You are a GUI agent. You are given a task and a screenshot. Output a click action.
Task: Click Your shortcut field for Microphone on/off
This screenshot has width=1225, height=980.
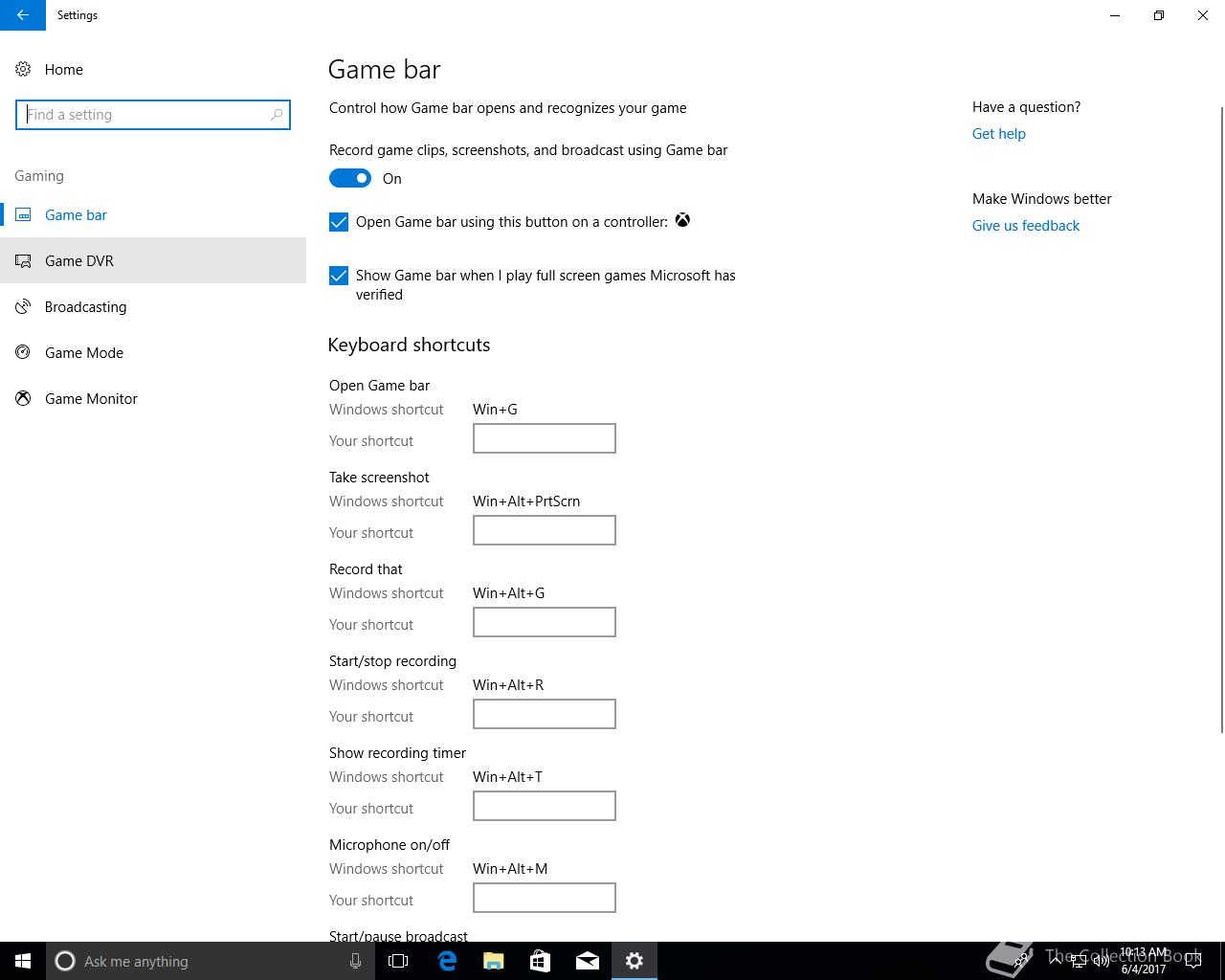coord(545,898)
